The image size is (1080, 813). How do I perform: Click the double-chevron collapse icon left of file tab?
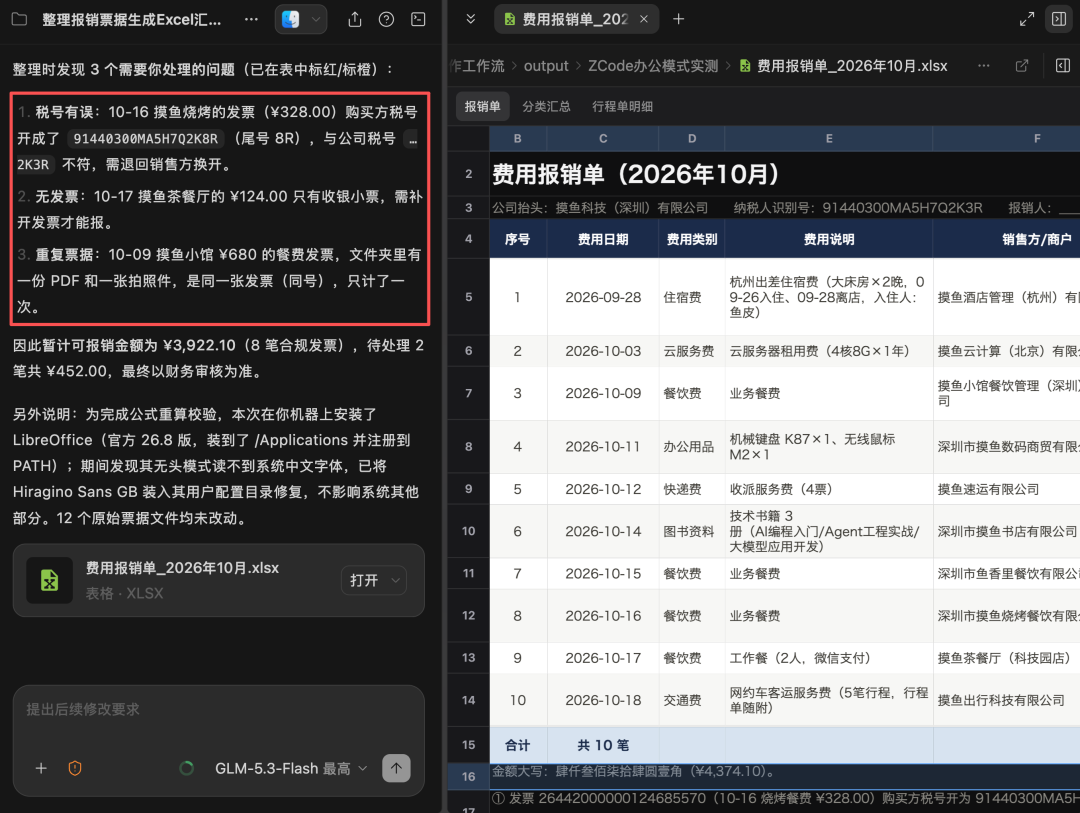pyautogui.click(x=470, y=19)
